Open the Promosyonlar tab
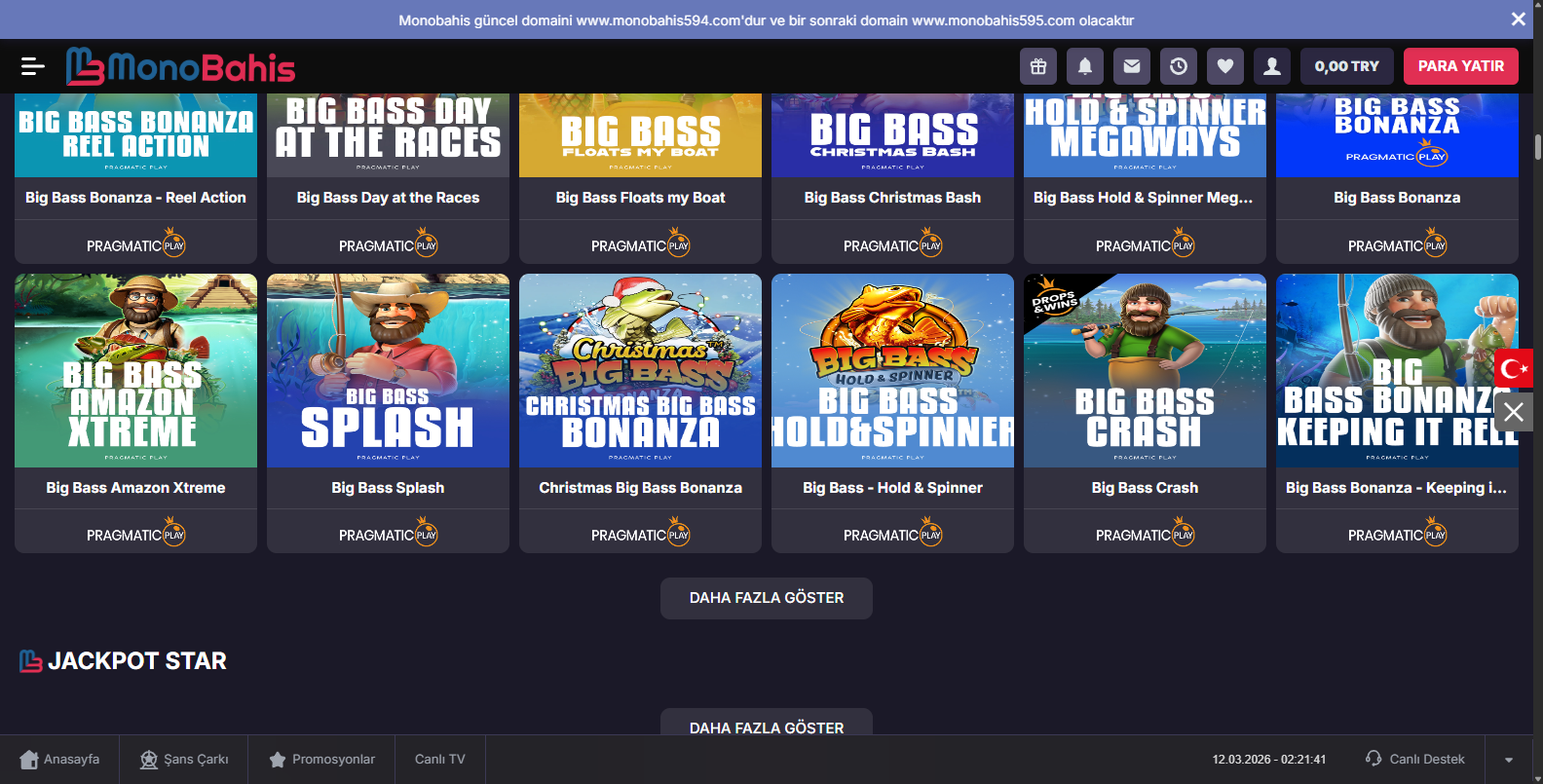This screenshot has height=784, width=1543. pos(321,760)
